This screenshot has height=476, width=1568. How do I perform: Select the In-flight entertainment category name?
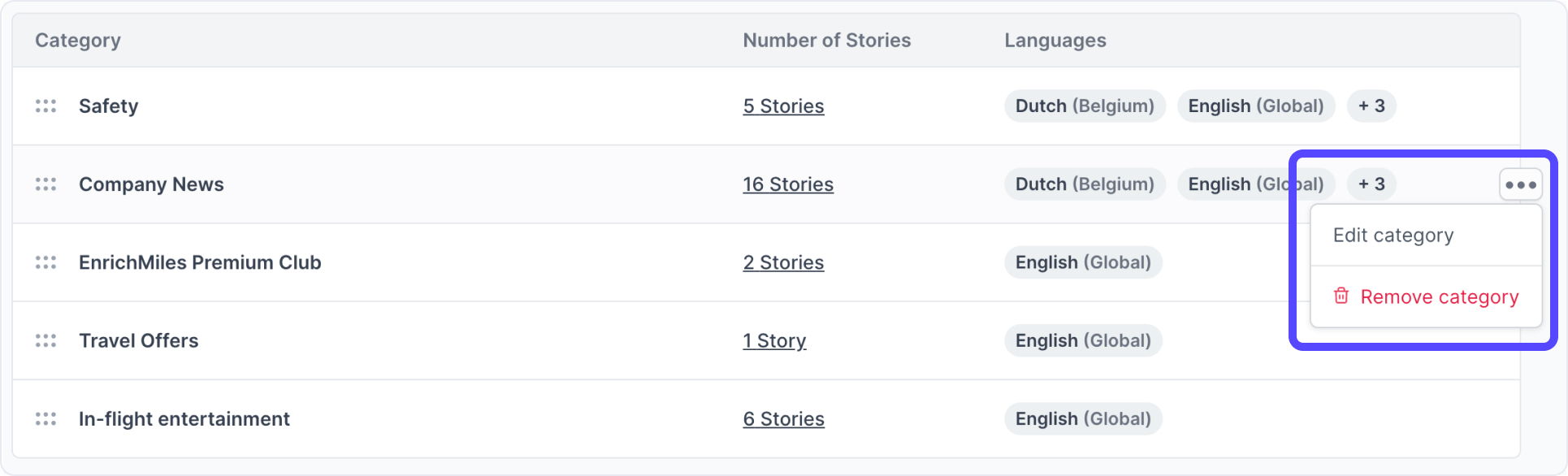(x=184, y=419)
